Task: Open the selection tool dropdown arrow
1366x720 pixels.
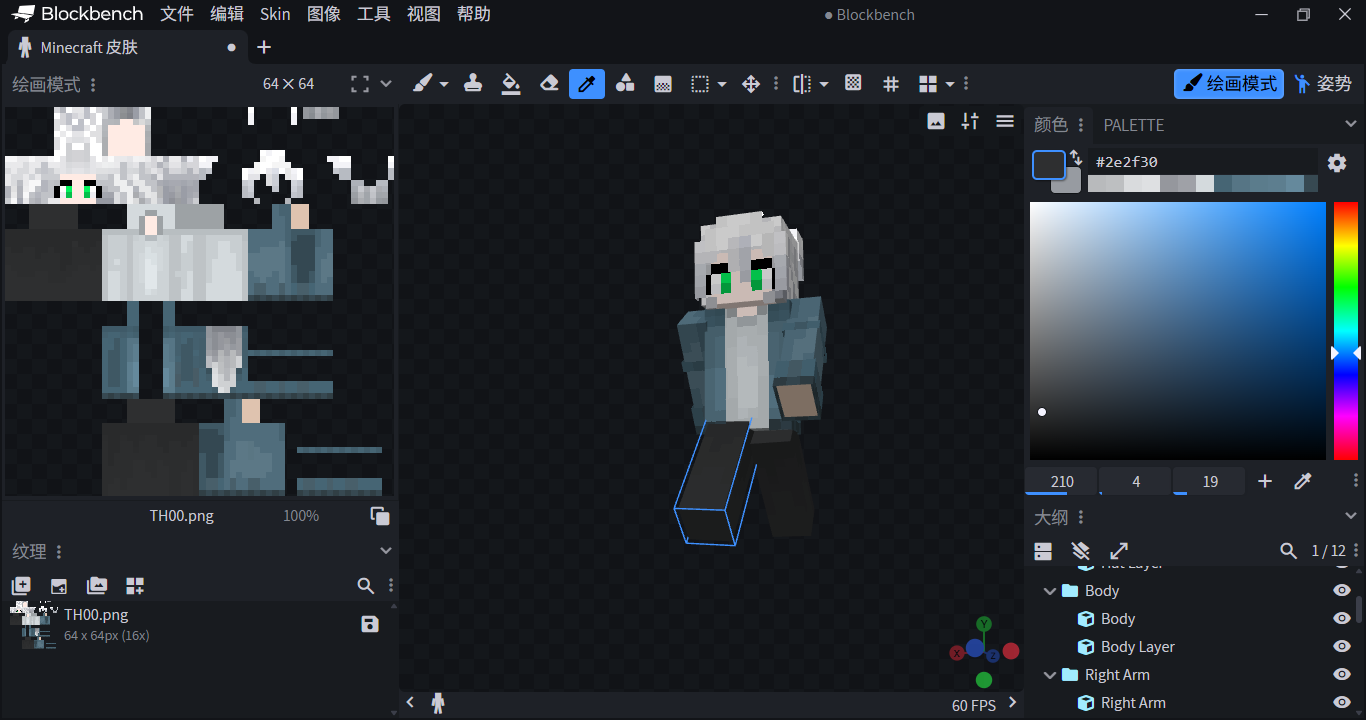Action: (x=722, y=84)
